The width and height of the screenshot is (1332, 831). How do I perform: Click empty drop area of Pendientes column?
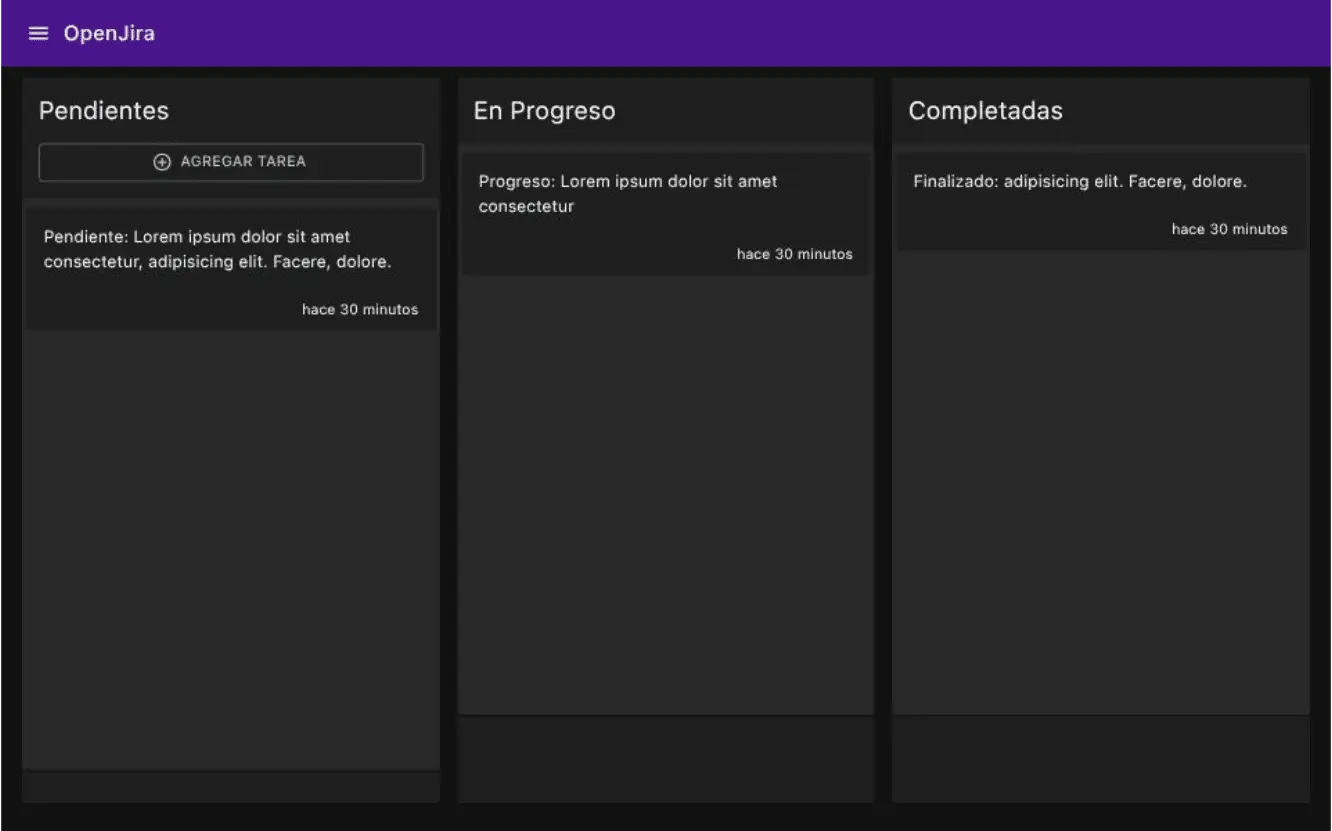(231, 550)
